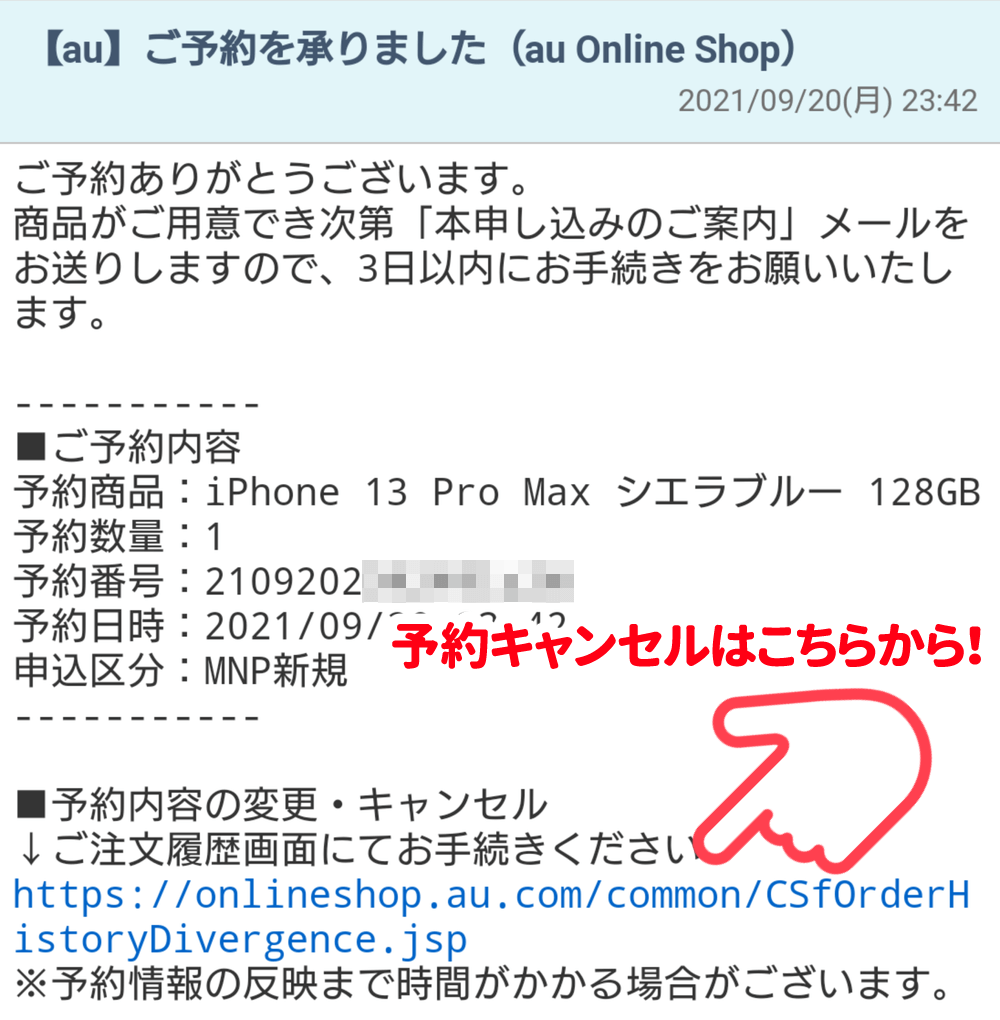The width and height of the screenshot is (1000, 1020).
Task: Open the onlineshop.au.com order history link
Action: click(491, 918)
